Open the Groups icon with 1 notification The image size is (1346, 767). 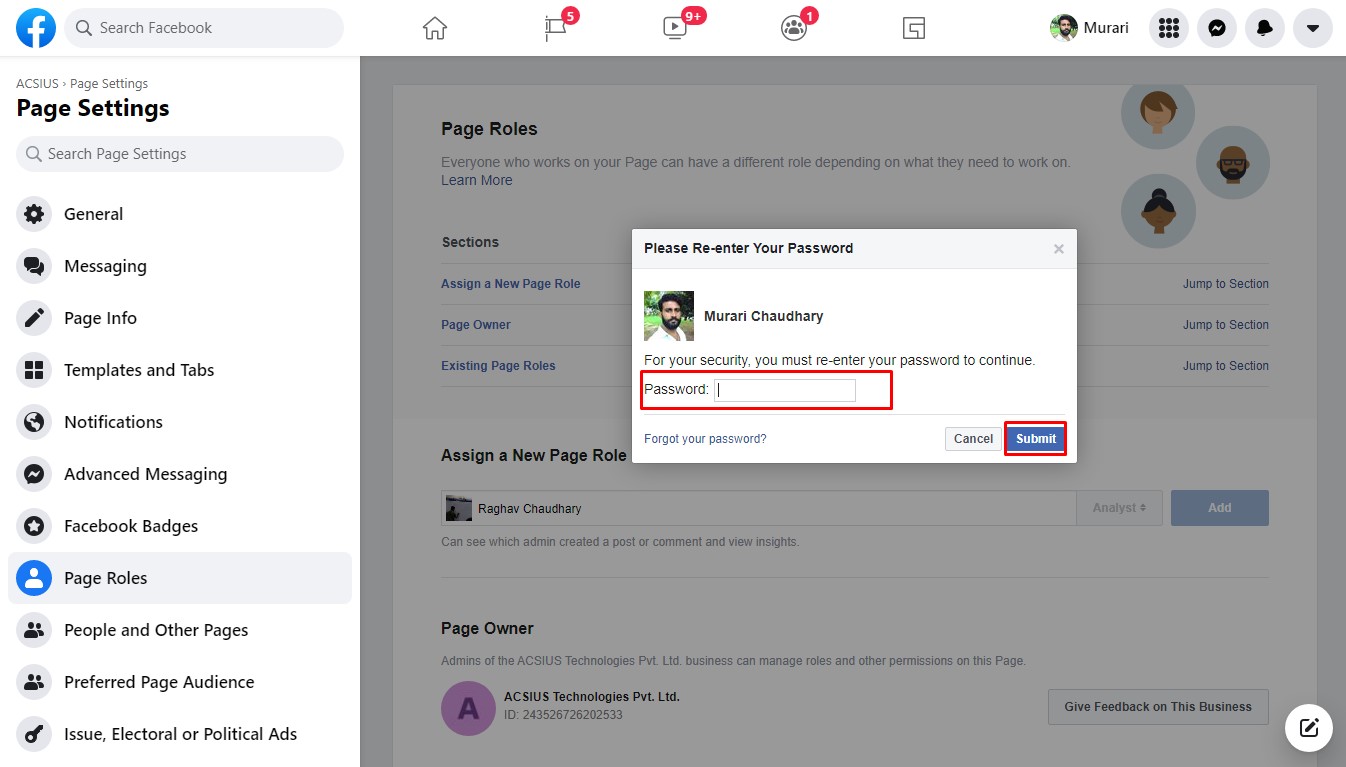793,28
